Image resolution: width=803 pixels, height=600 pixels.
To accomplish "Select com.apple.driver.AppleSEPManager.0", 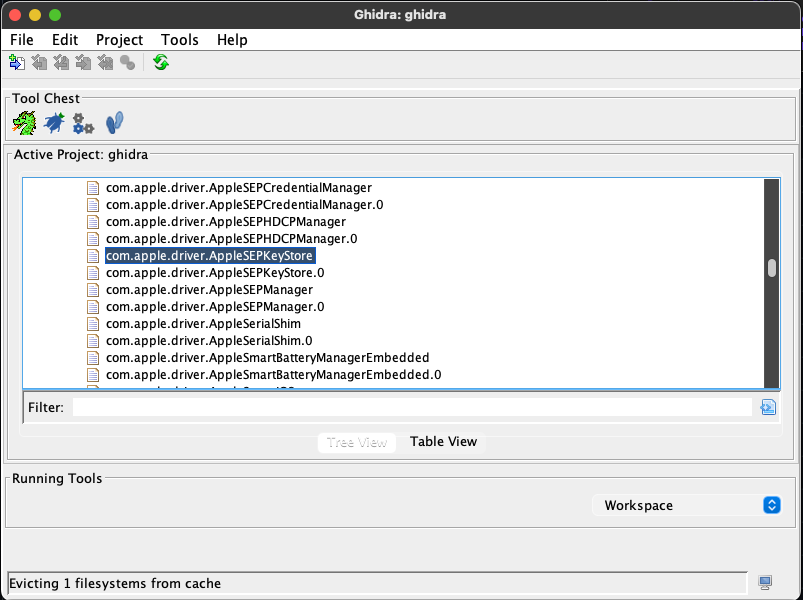I will (215, 307).
